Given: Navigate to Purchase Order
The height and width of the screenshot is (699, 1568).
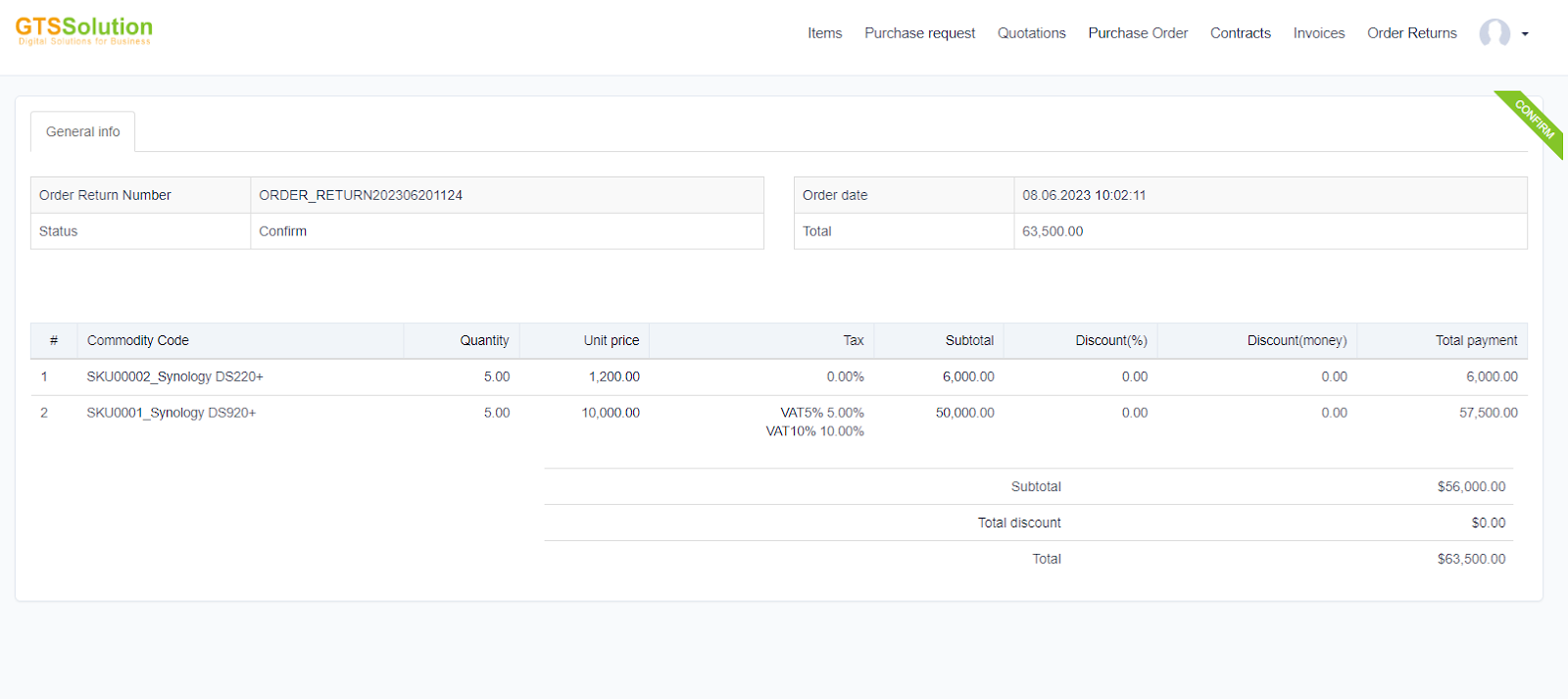Looking at the screenshot, I should [x=1138, y=33].
